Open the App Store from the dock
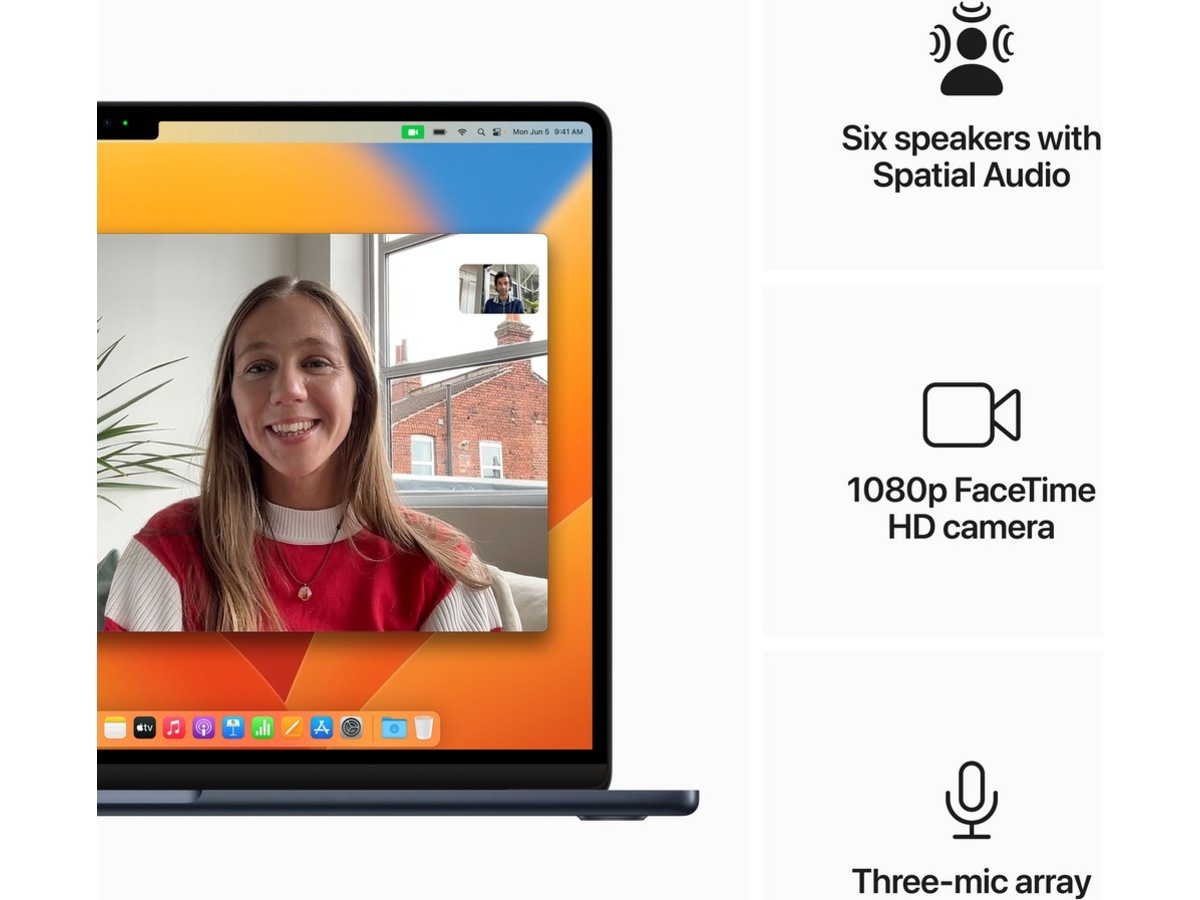Viewport: 1200px width, 900px height. coord(321,728)
